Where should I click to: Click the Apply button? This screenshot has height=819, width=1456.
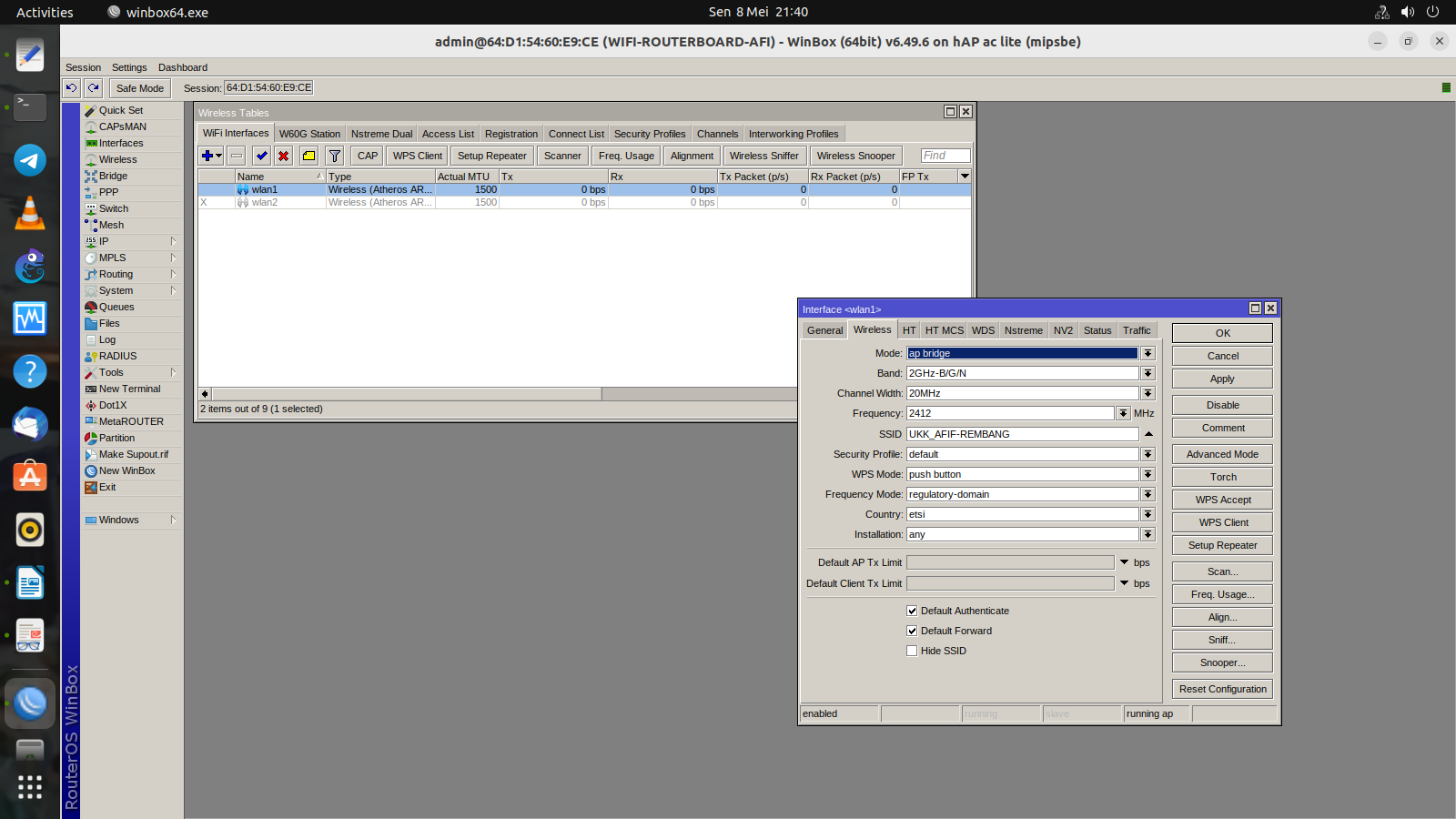(1222, 379)
